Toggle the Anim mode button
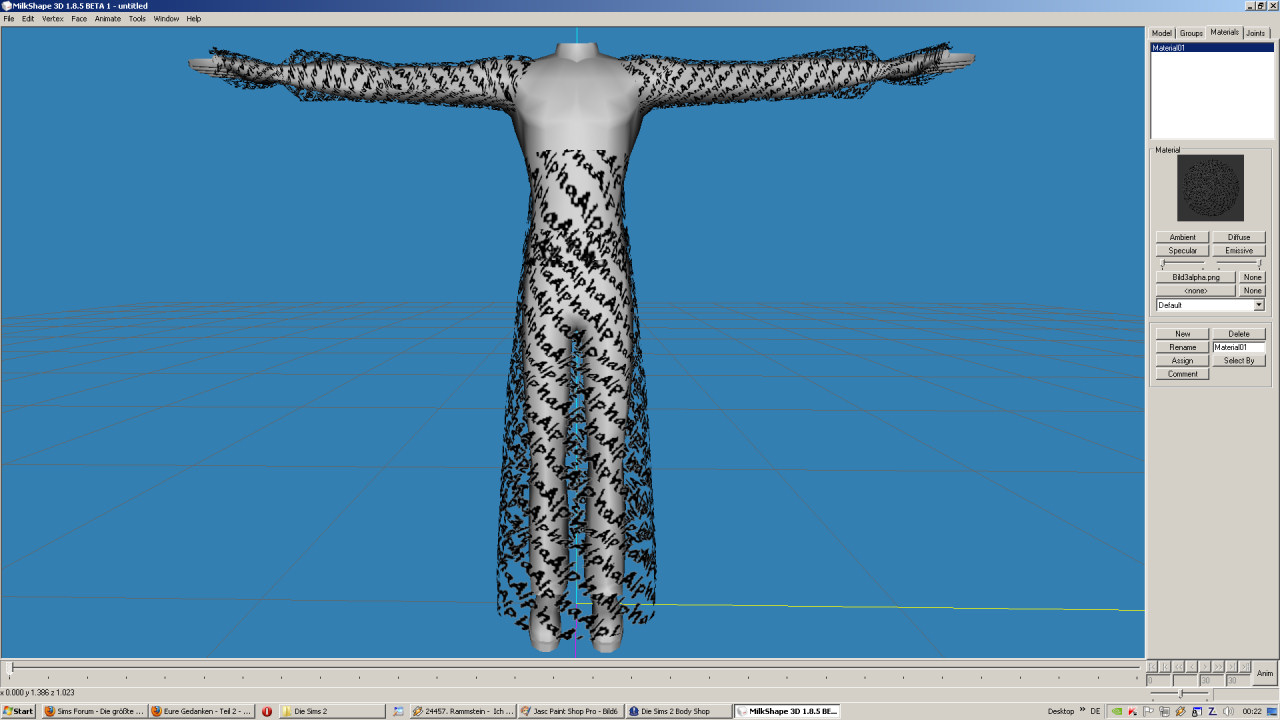Image resolution: width=1280 pixels, height=720 pixels. [1265, 673]
